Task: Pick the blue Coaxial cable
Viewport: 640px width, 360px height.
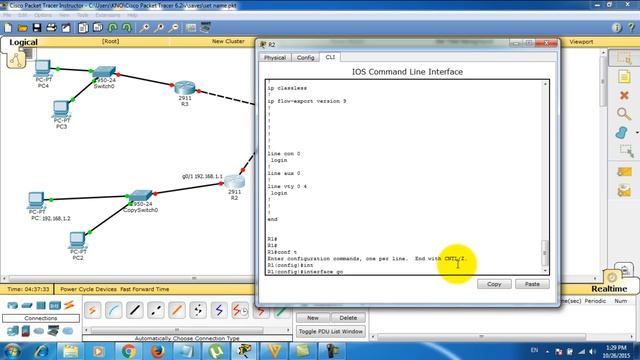Action: (219, 311)
